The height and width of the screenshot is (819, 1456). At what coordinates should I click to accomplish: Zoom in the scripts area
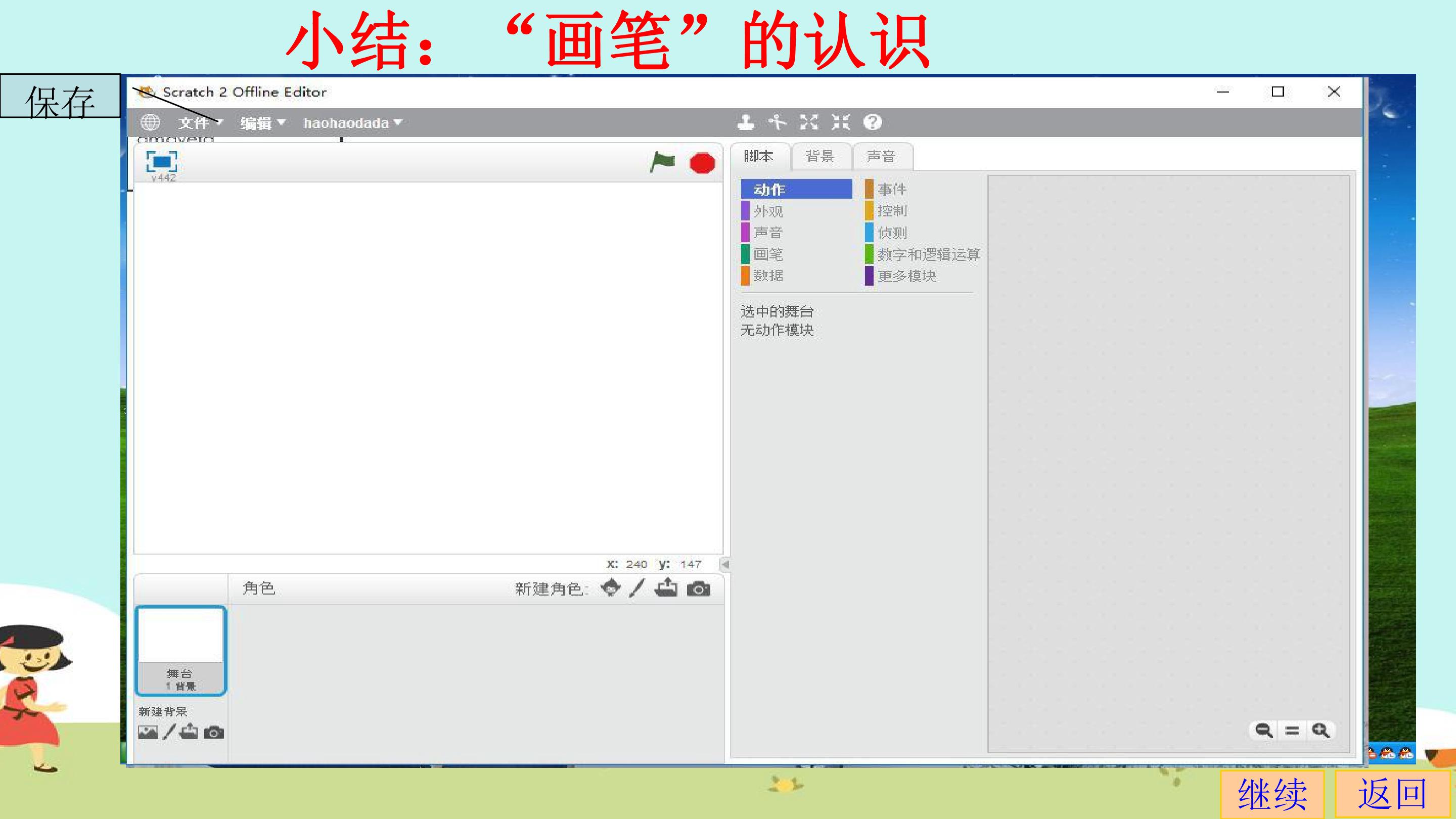[x=1321, y=730]
